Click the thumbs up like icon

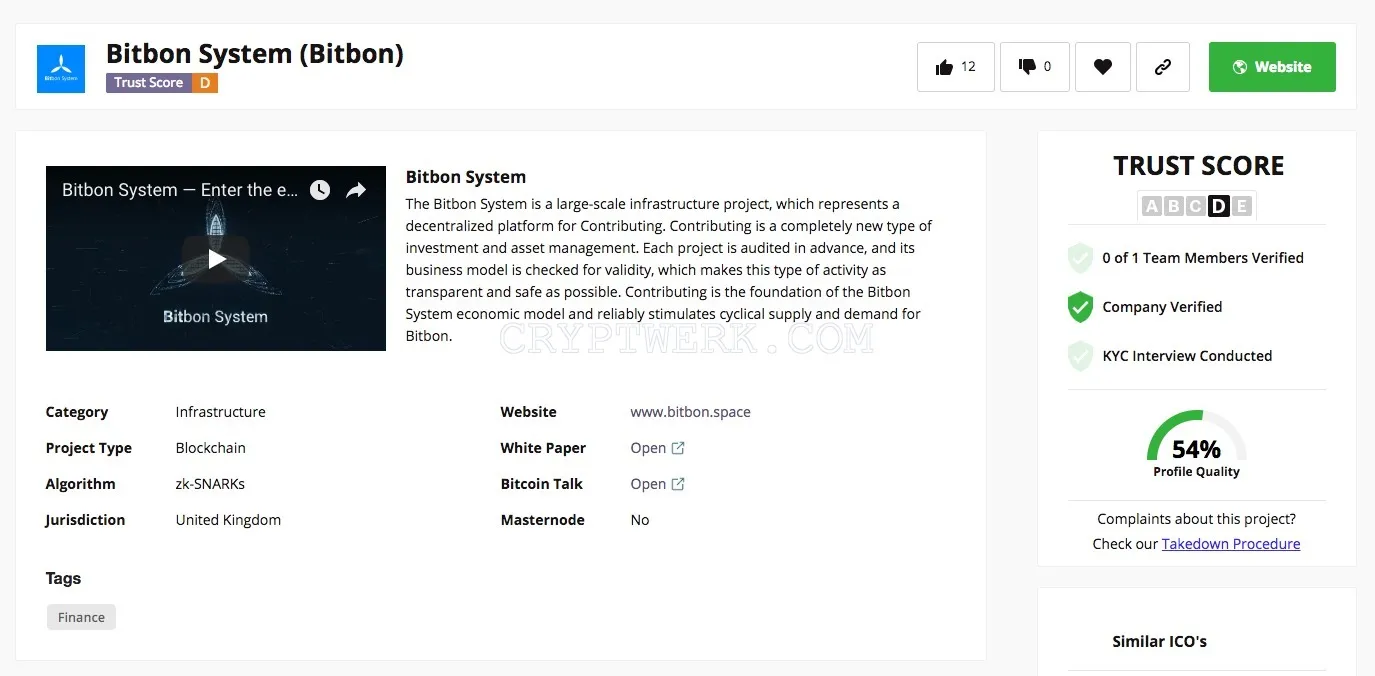pos(944,67)
